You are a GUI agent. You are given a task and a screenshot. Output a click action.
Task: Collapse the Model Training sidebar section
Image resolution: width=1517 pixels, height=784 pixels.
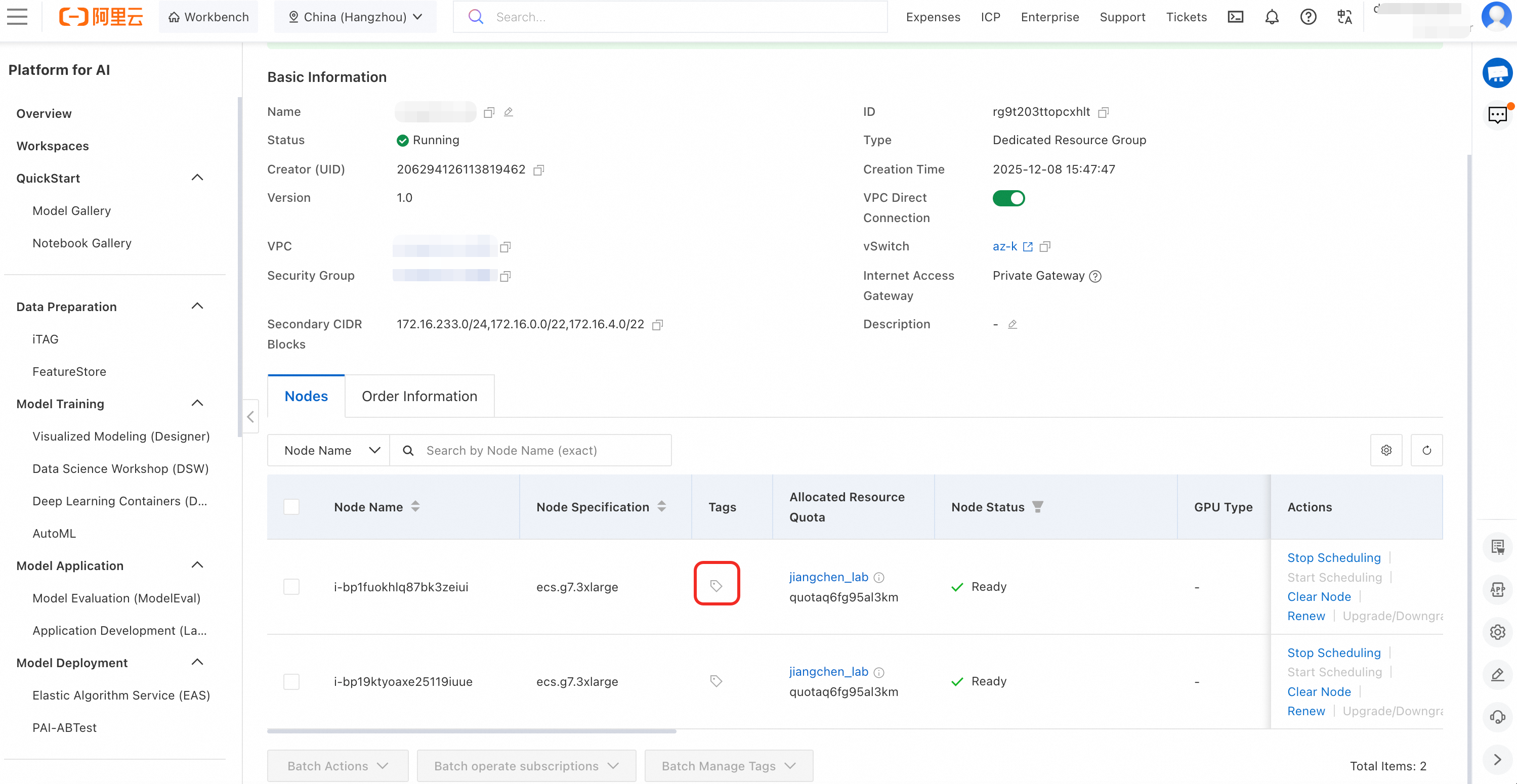click(197, 403)
